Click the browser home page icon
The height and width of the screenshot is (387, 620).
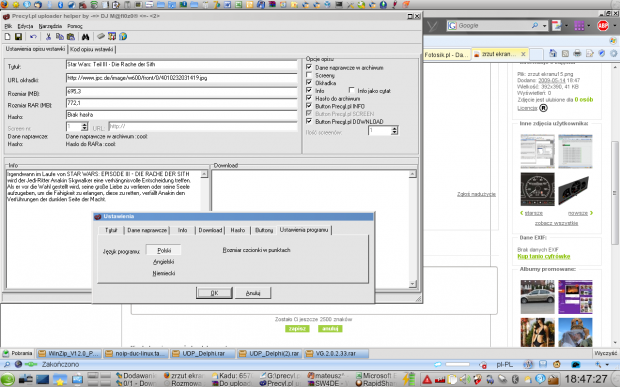click(x=553, y=53)
